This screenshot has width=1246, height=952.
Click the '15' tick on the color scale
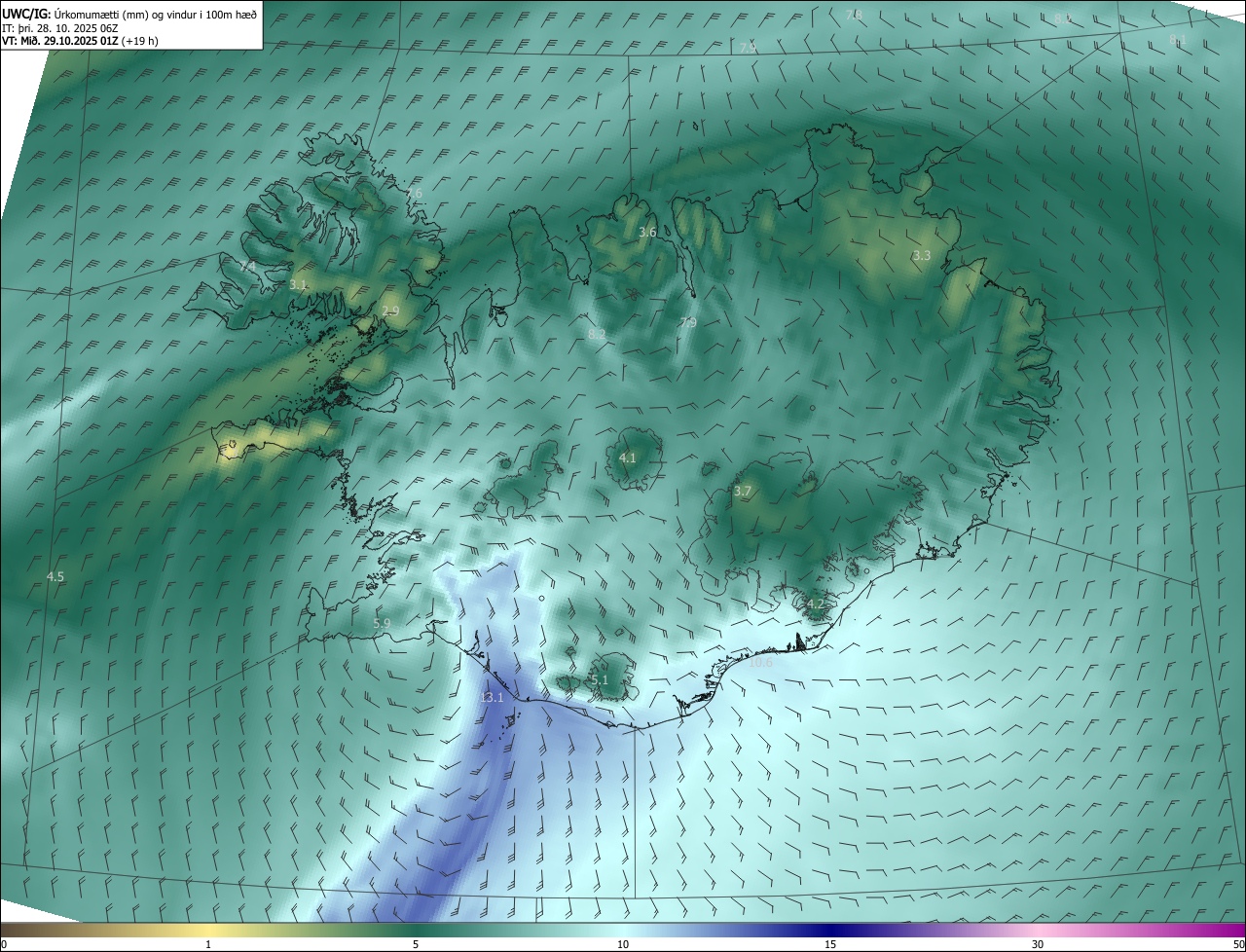830,945
